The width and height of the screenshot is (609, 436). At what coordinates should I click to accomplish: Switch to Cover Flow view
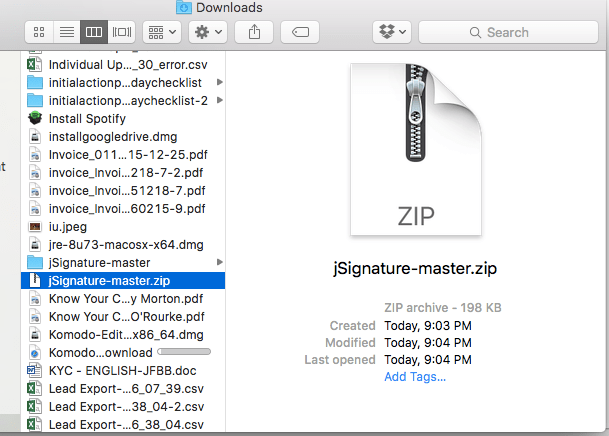coord(122,32)
